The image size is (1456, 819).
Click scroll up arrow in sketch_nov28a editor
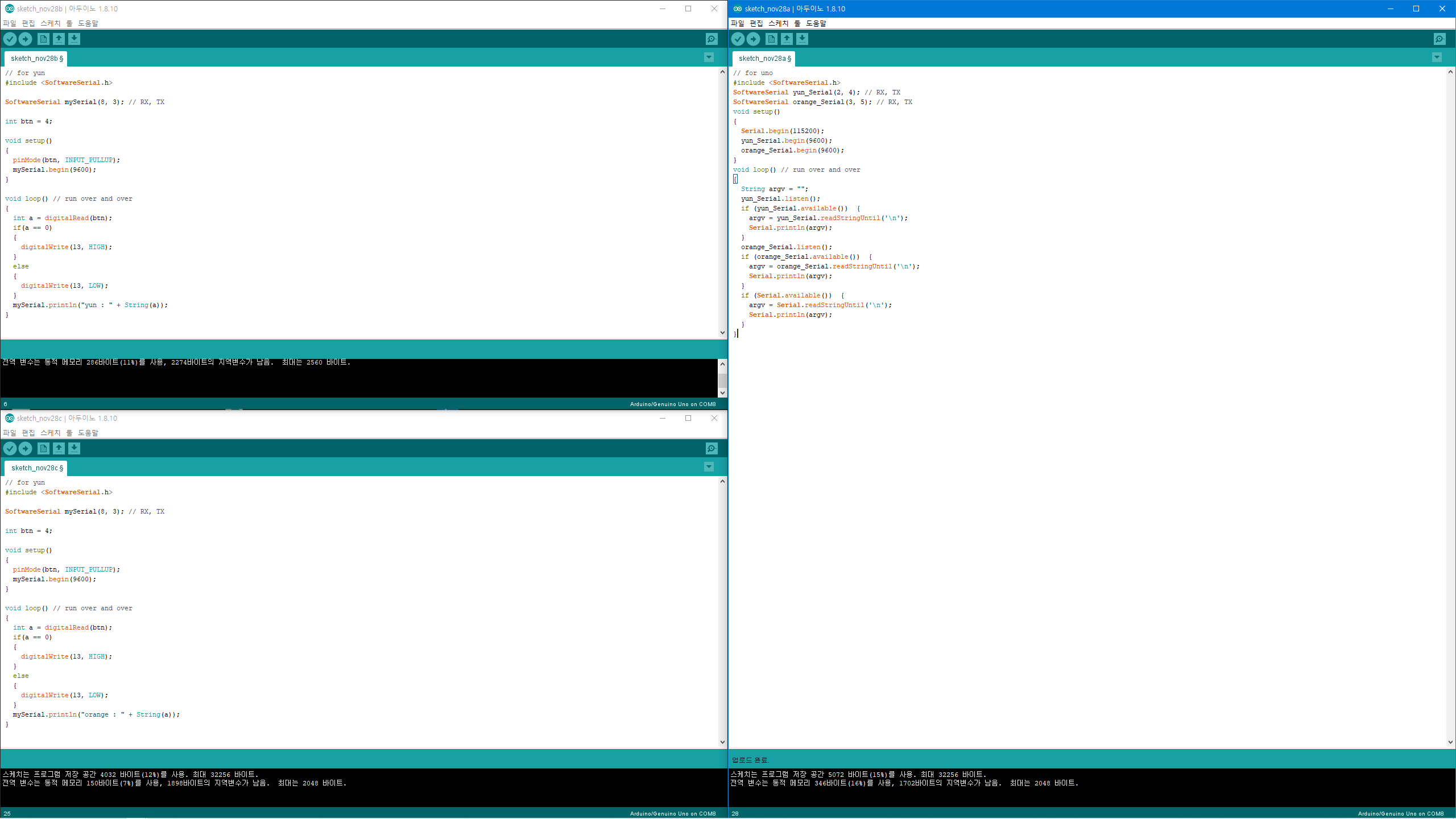pyautogui.click(x=1450, y=72)
